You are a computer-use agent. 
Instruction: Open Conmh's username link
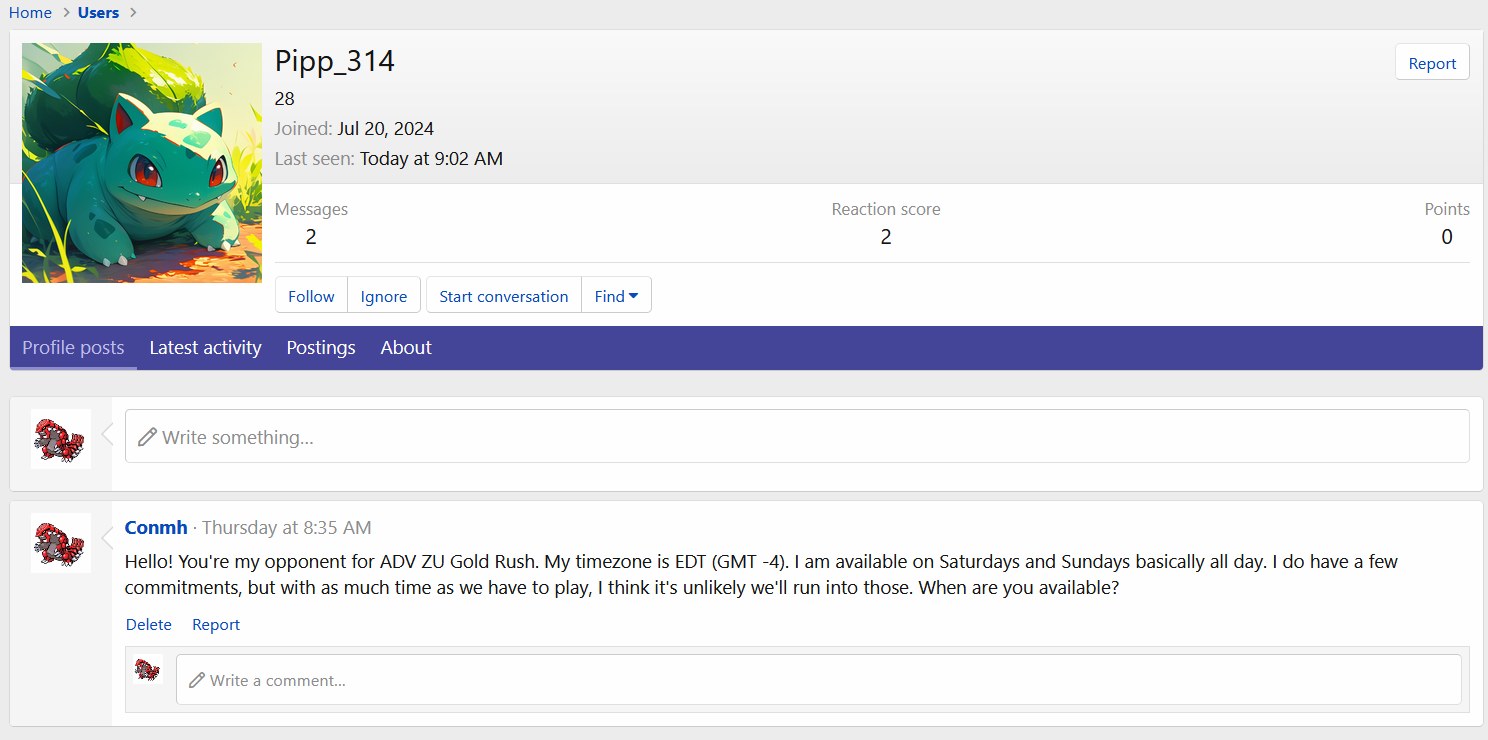(156, 527)
